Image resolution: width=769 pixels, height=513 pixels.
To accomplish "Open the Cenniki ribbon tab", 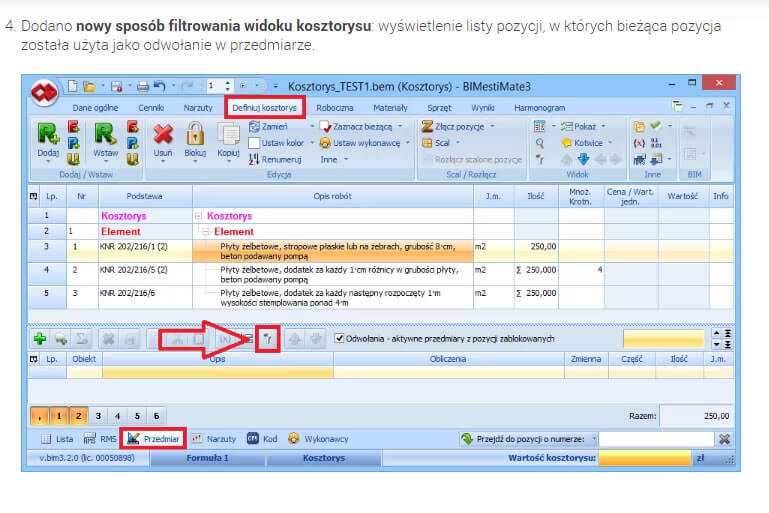I will pyautogui.click(x=151, y=107).
